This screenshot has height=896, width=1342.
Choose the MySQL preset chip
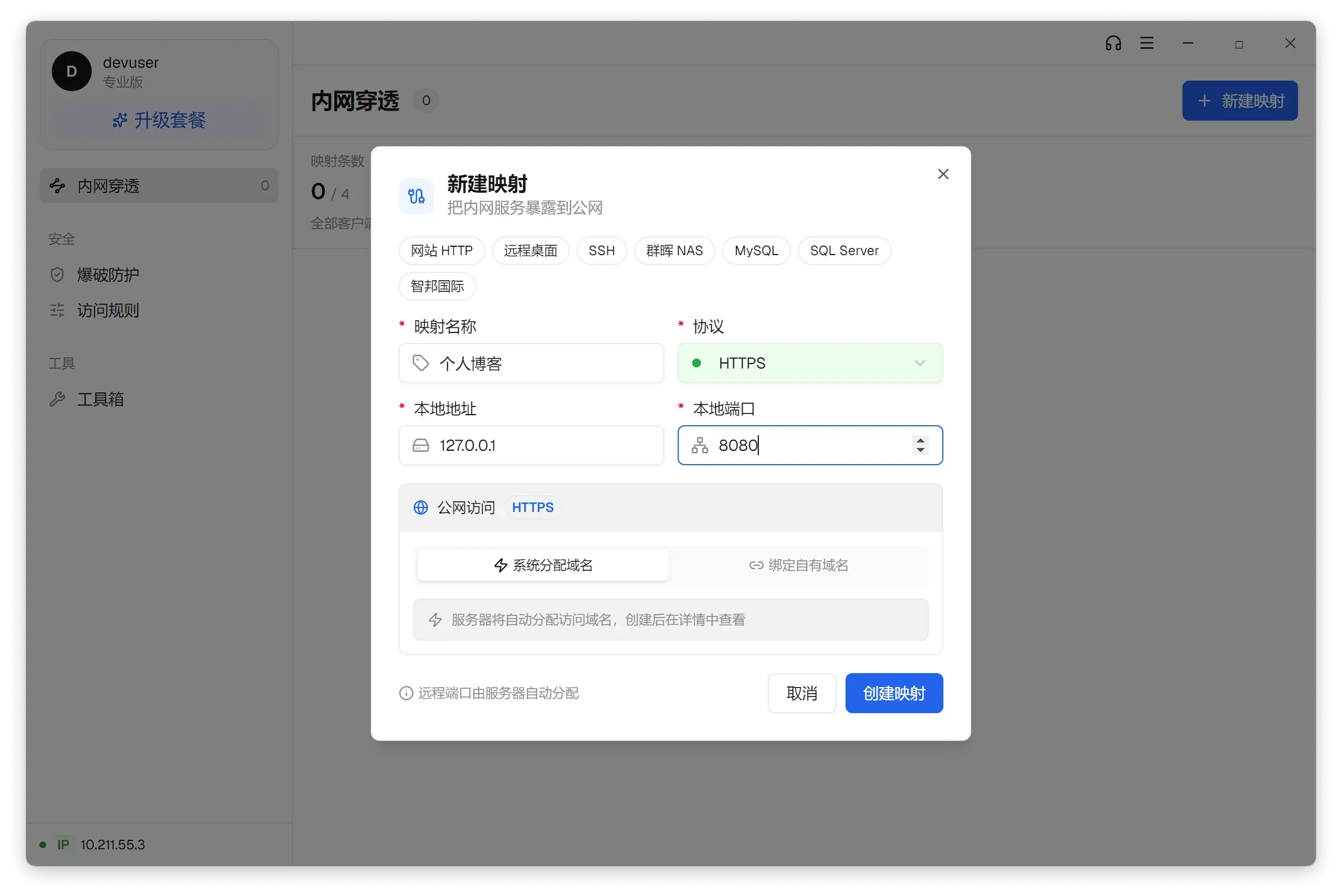pyautogui.click(x=756, y=250)
